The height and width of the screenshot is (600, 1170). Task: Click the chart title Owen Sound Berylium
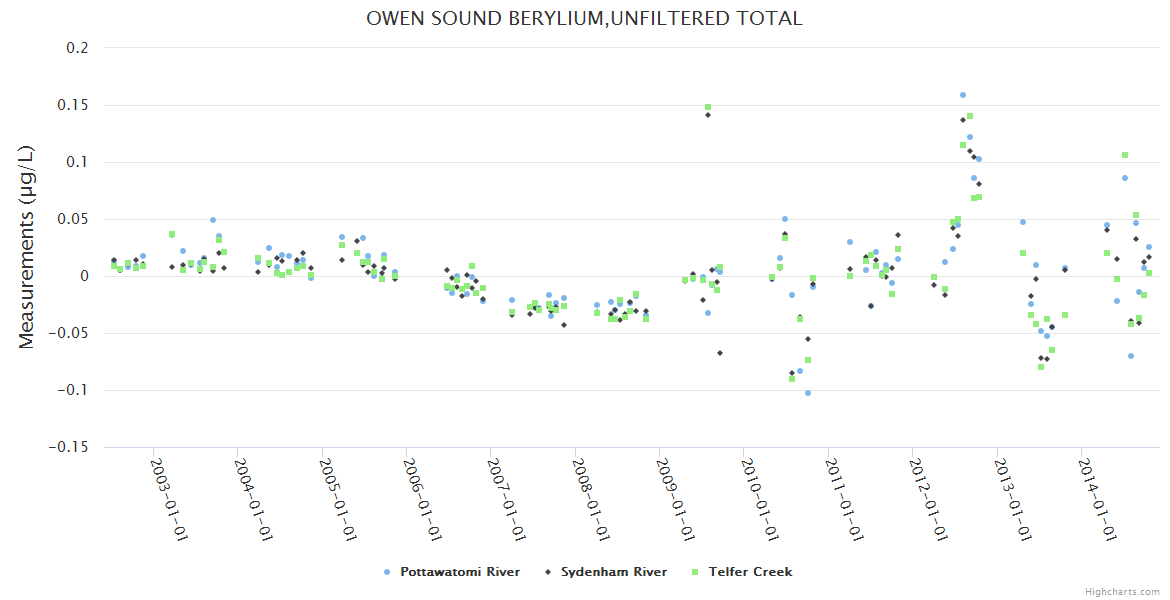[584, 18]
